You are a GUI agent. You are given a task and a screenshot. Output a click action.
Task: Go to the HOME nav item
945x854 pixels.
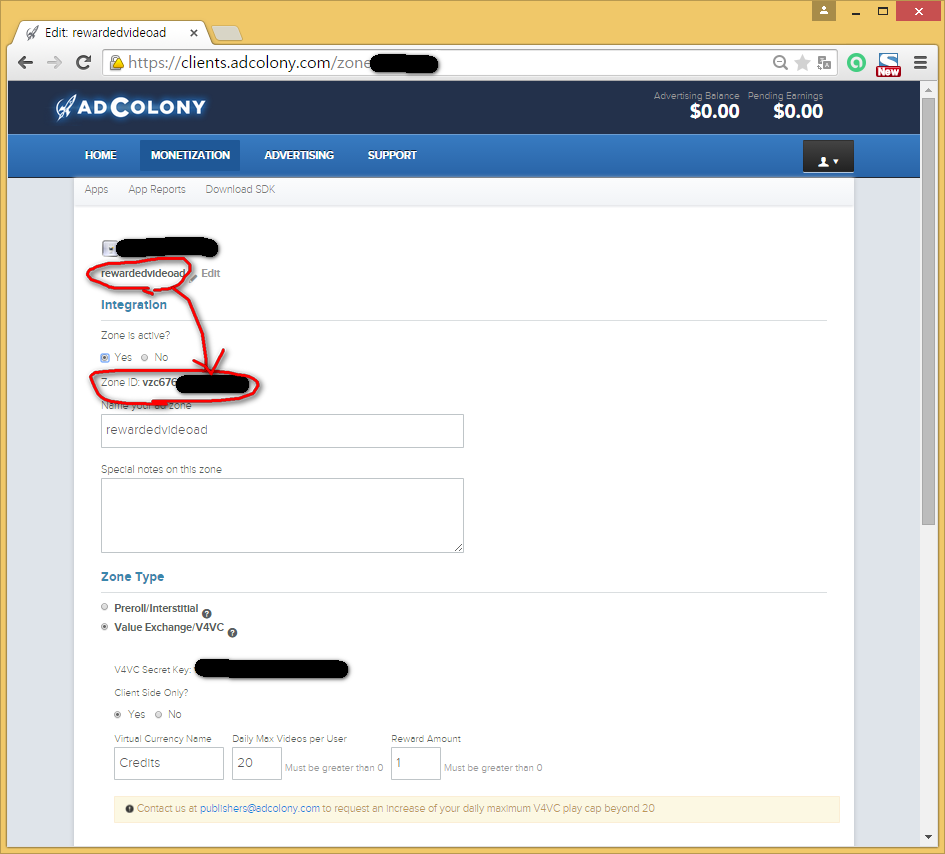click(101, 155)
